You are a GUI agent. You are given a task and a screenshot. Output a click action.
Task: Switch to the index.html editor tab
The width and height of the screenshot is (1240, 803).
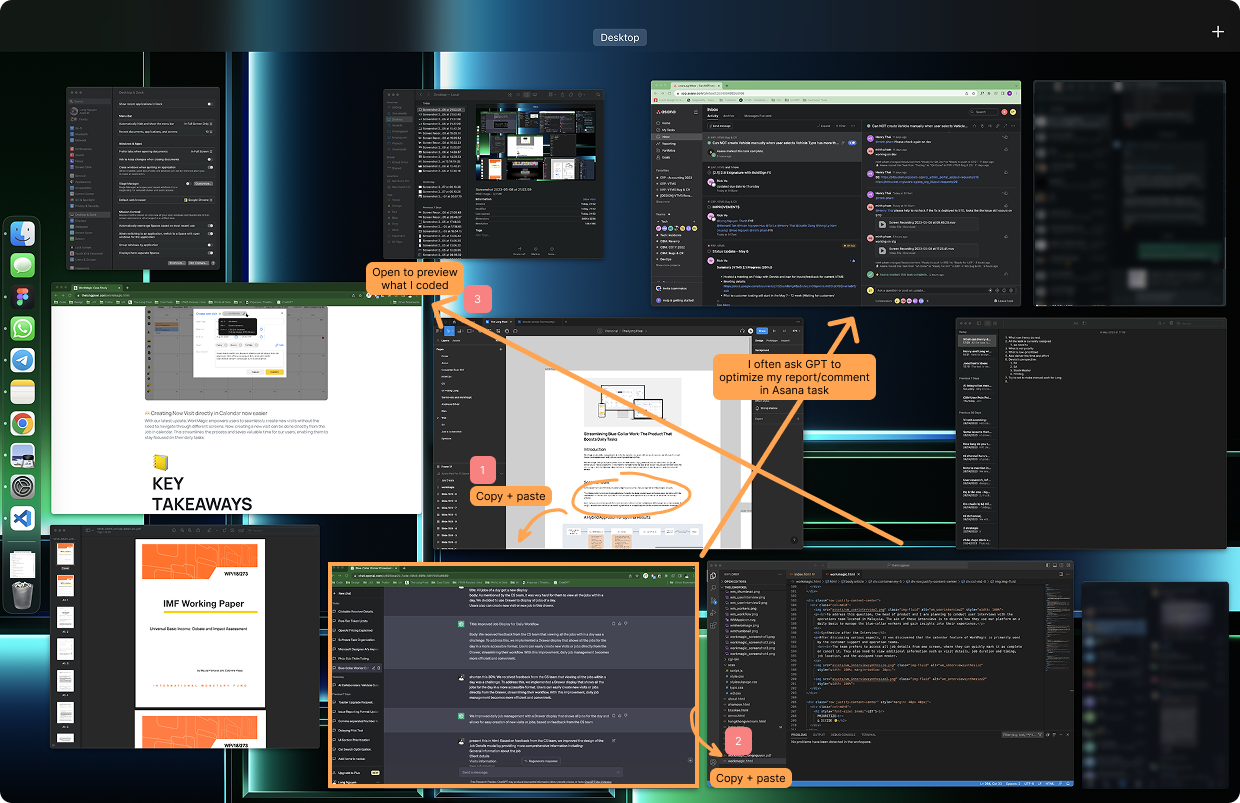pos(803,572)
